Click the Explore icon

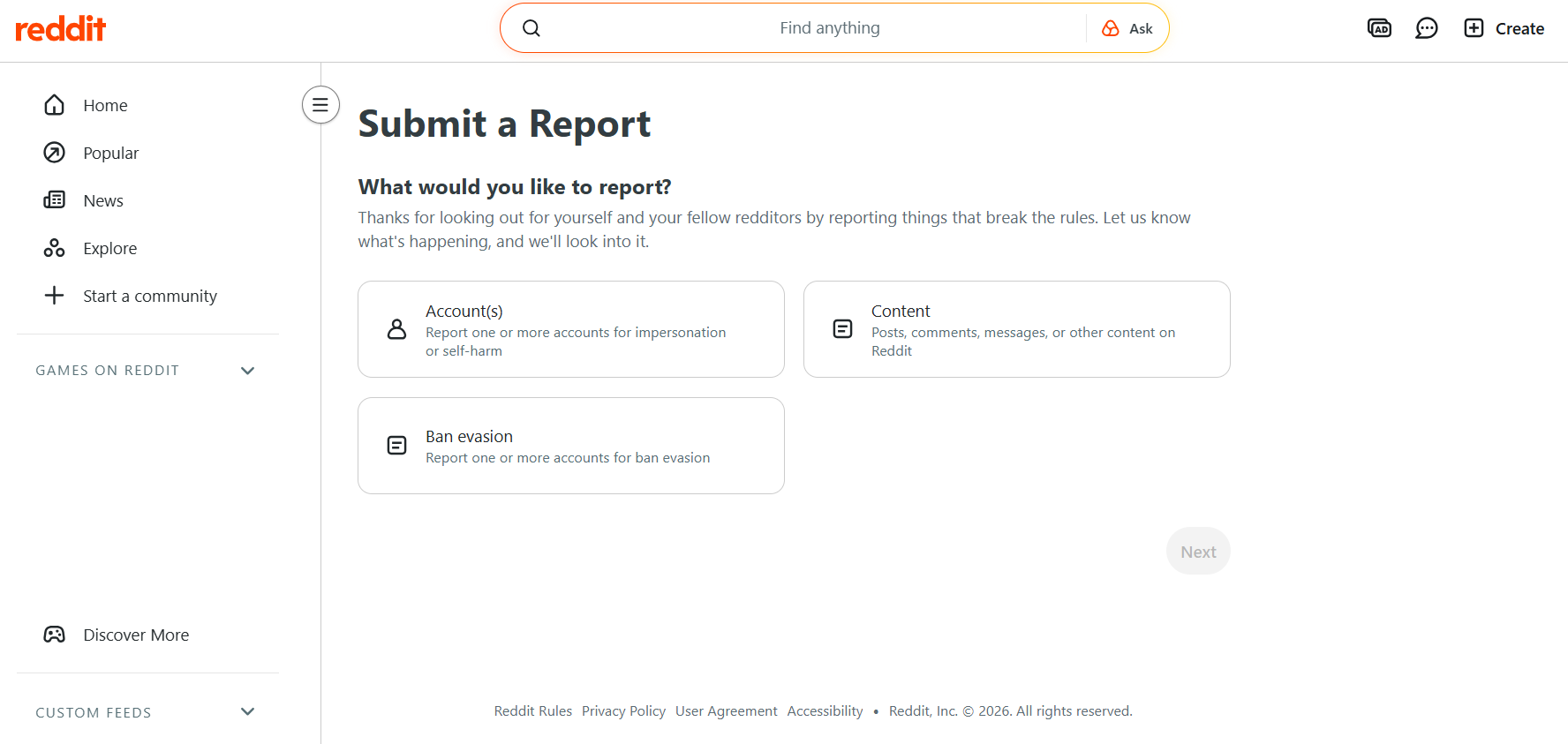55,248
